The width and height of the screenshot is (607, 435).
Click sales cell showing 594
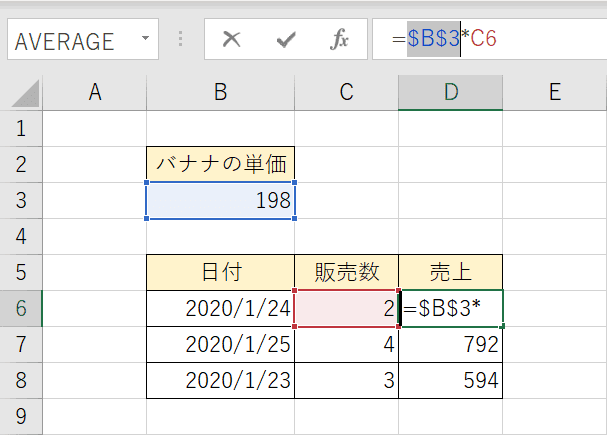(451, 380)
